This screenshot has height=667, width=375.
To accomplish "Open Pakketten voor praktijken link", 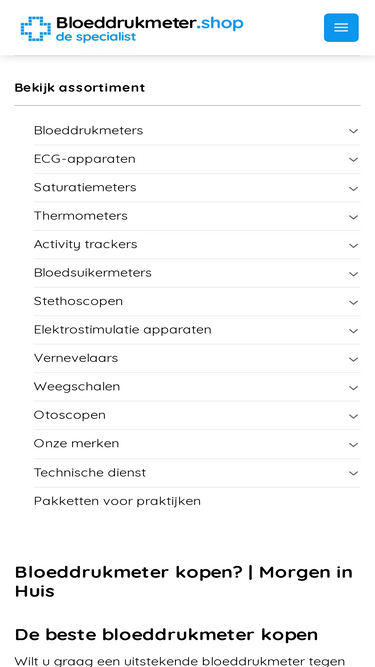I will tap(117, 501).
